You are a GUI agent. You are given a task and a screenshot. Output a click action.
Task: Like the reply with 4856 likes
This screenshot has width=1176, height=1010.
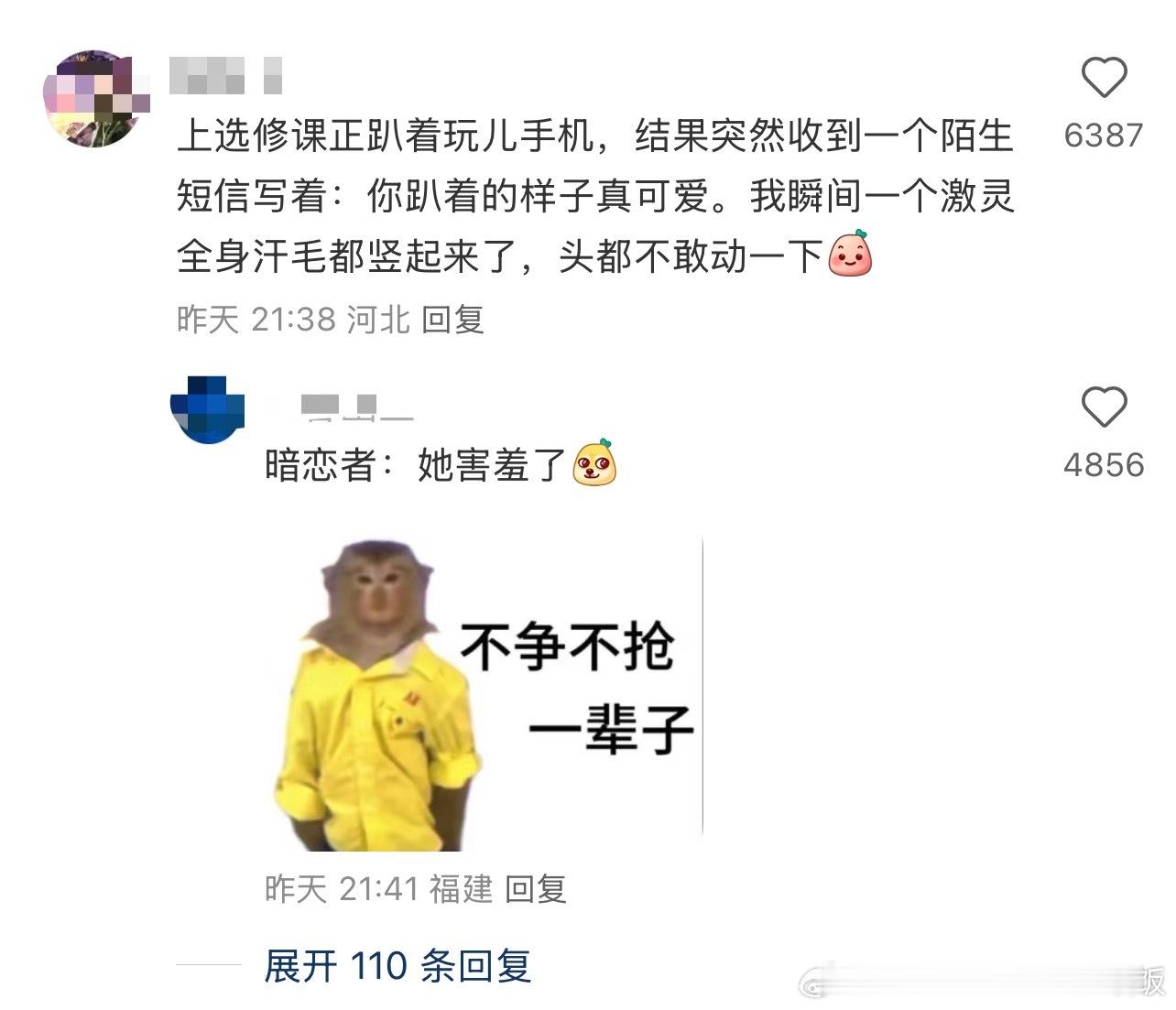point(1104,407)
